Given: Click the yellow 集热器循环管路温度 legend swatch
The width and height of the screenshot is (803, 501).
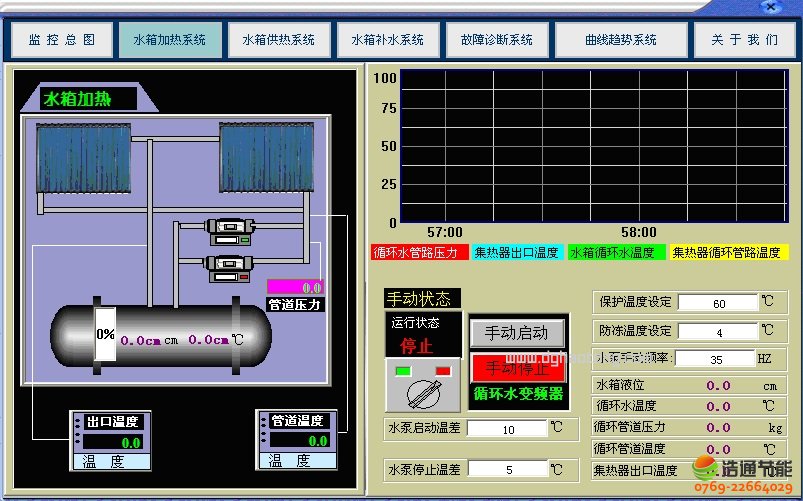Looking at the screenshot, I should point(728,253).
